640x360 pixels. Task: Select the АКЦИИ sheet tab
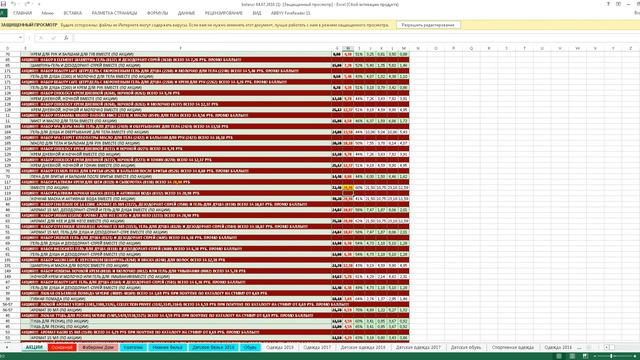coord(34,347)
